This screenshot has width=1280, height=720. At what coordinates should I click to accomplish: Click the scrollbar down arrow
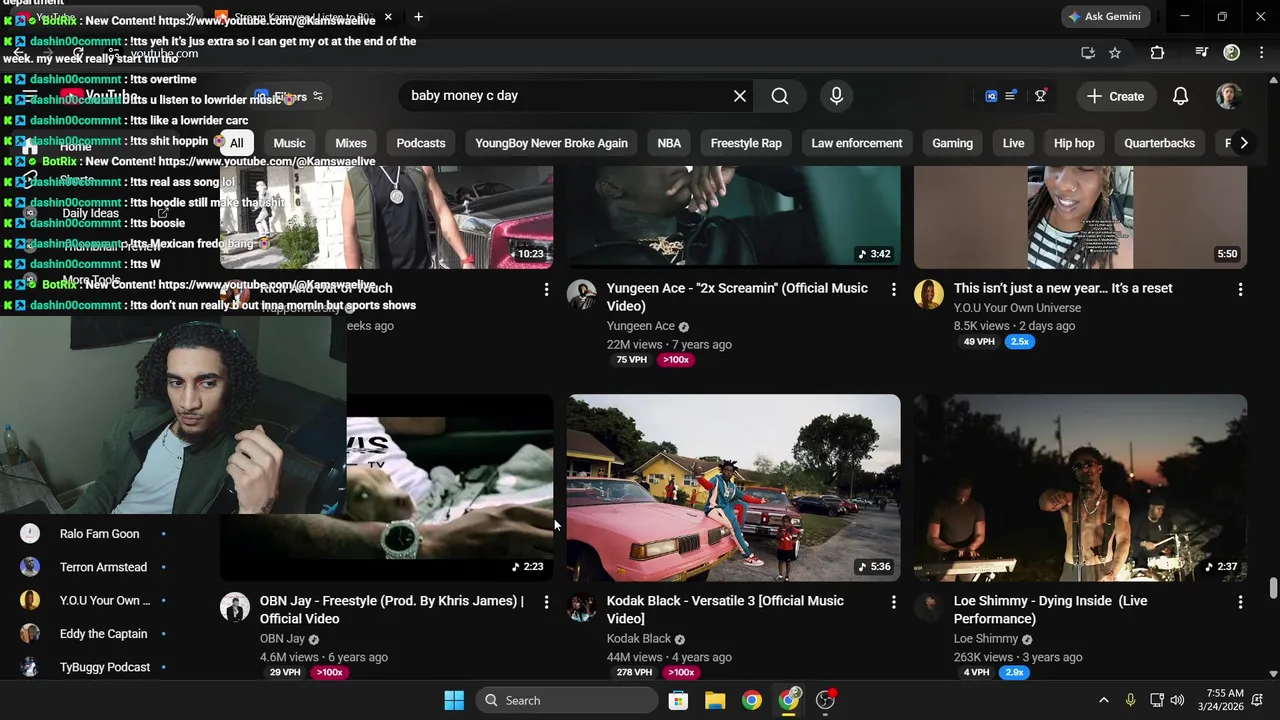pyautogui.click(x=1273, y=674)
